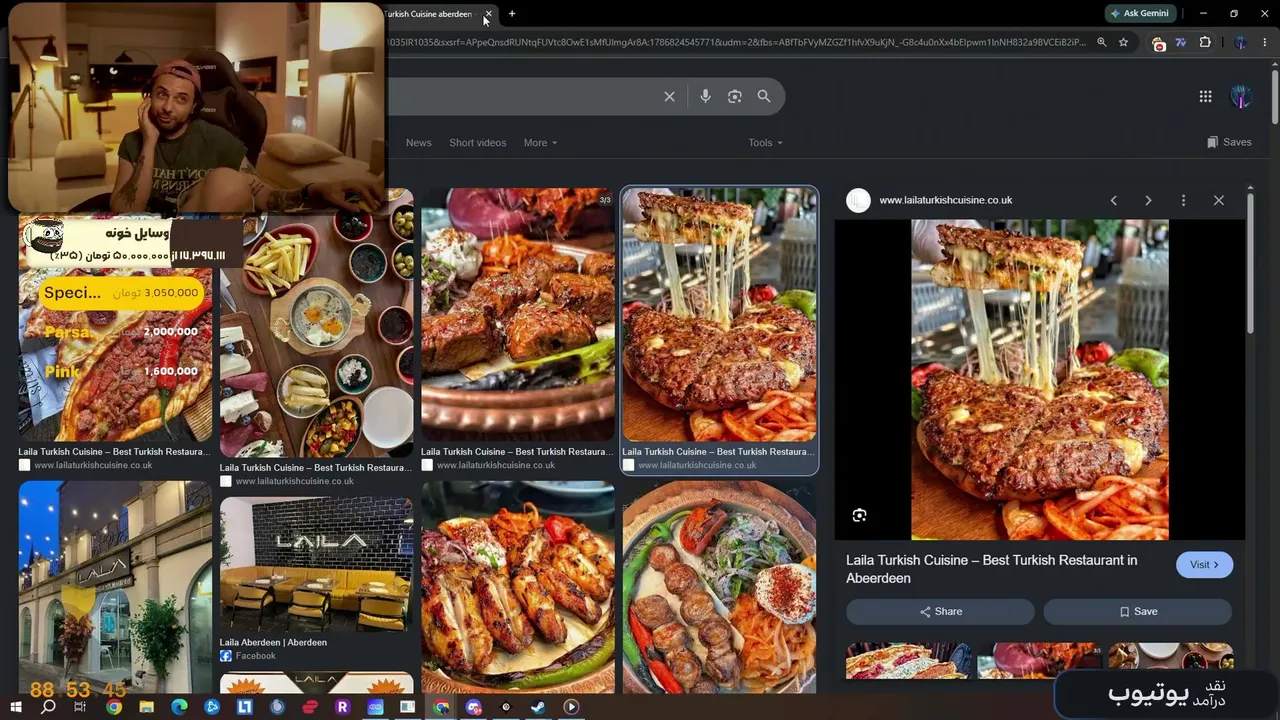Click the large preview flatbread image
The height and width of the screenshot is (720, 1280).
point(1040,380)
